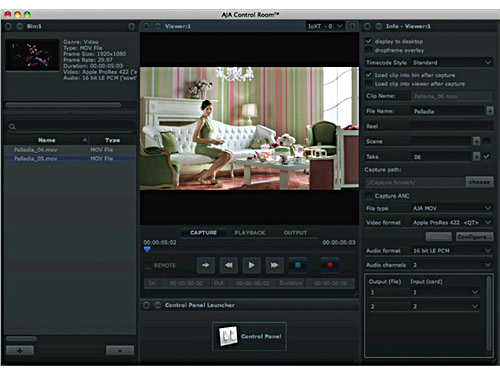Image resolution: width=500 pixels, height=375 pixels.
Task: Toggle the REMOTE checkbox
Action: 148,266
